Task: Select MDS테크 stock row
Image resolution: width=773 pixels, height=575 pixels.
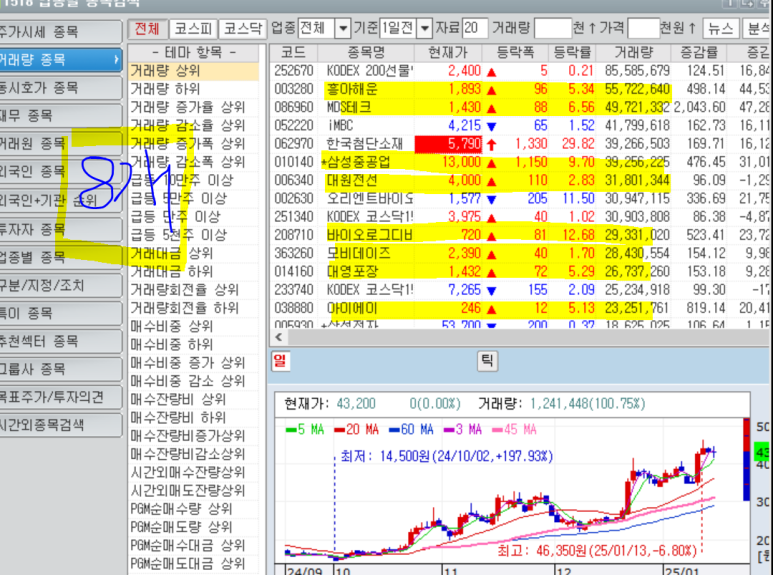Action: click(519, 108)
